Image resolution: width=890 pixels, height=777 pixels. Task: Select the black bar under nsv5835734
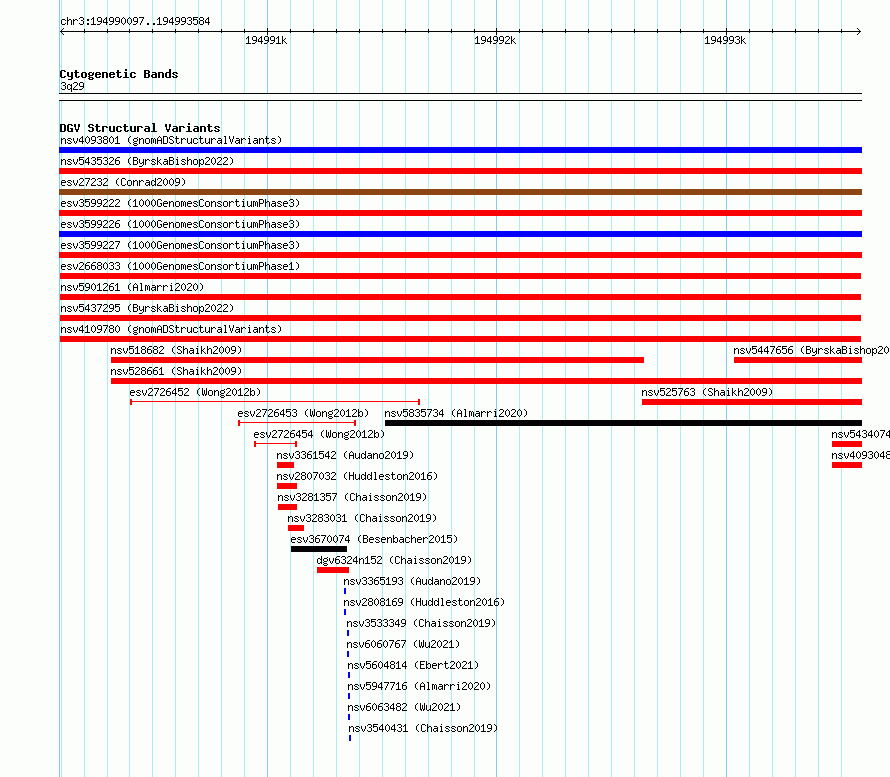623,423
